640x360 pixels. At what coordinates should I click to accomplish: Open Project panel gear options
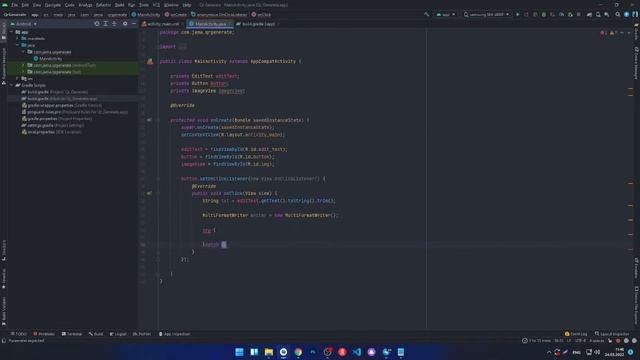tap(125, 24)
